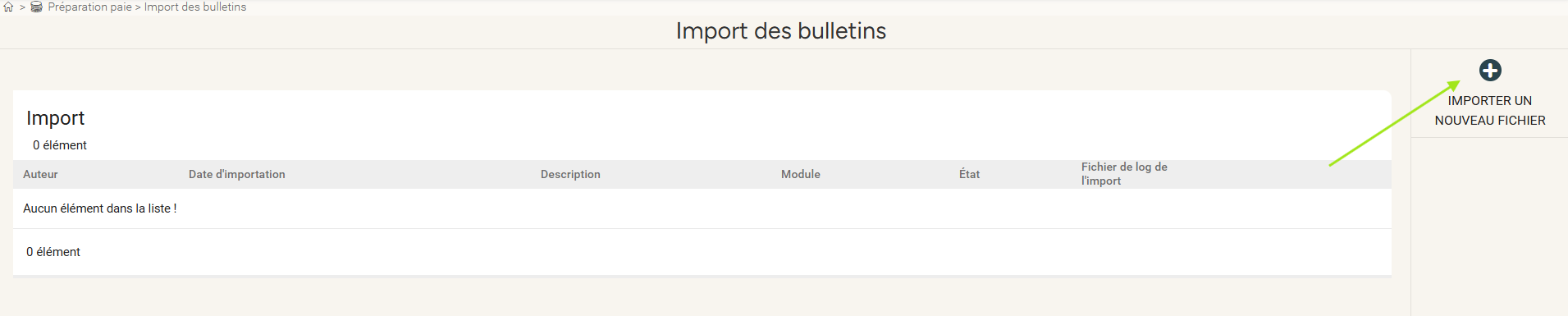Click the breadcrumb separator after home icon
This screenshot has width=1568, height=316.
(22, 7)
